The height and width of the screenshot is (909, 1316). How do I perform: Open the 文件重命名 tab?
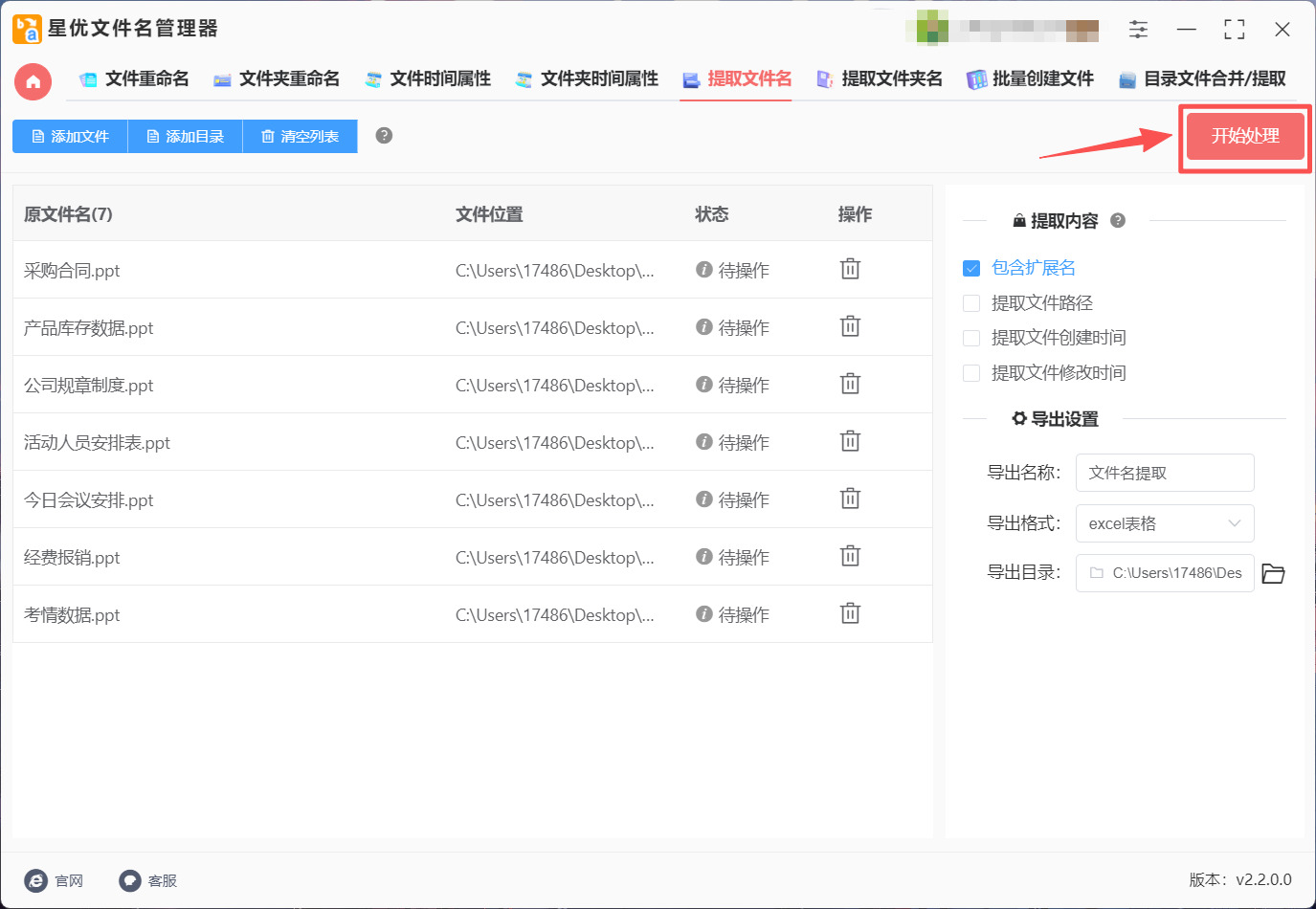click(134, 78)
